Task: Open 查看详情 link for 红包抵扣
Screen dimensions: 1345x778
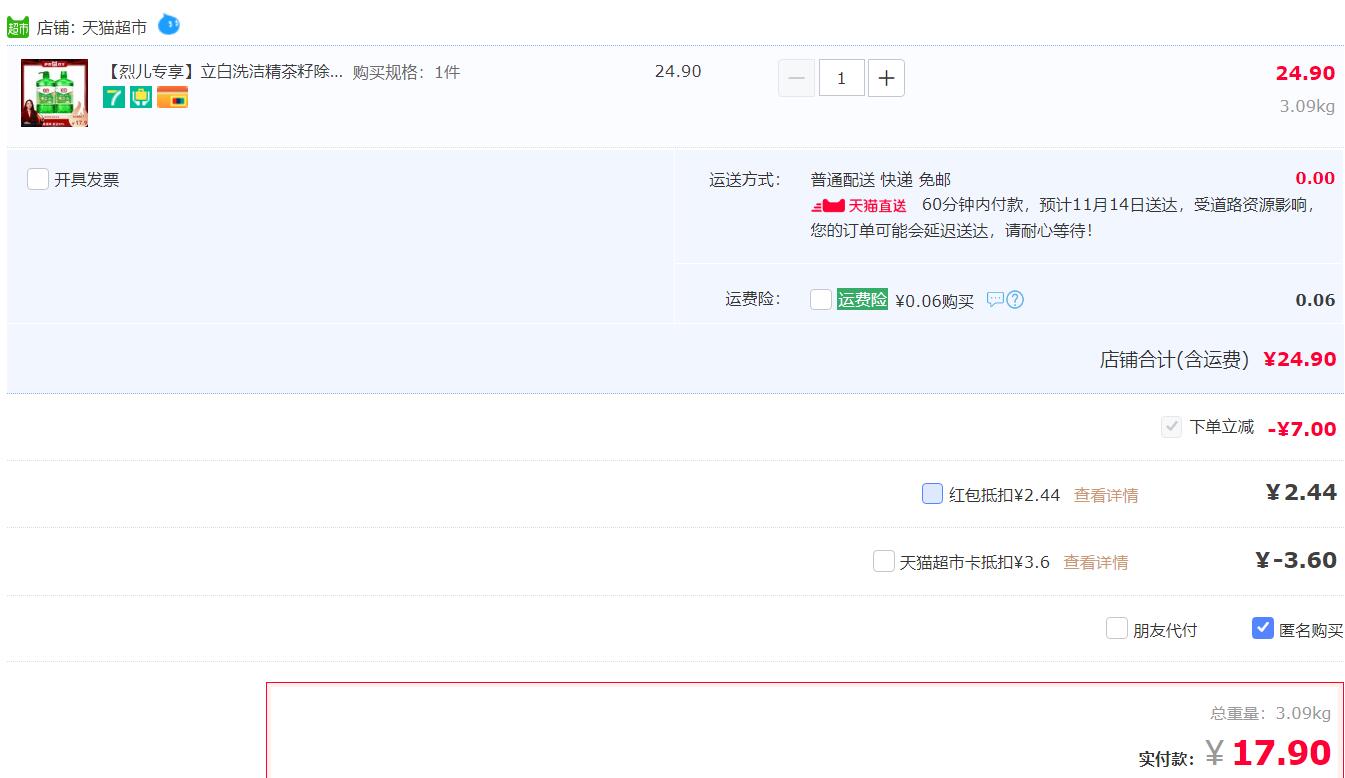Action: 1106,495
